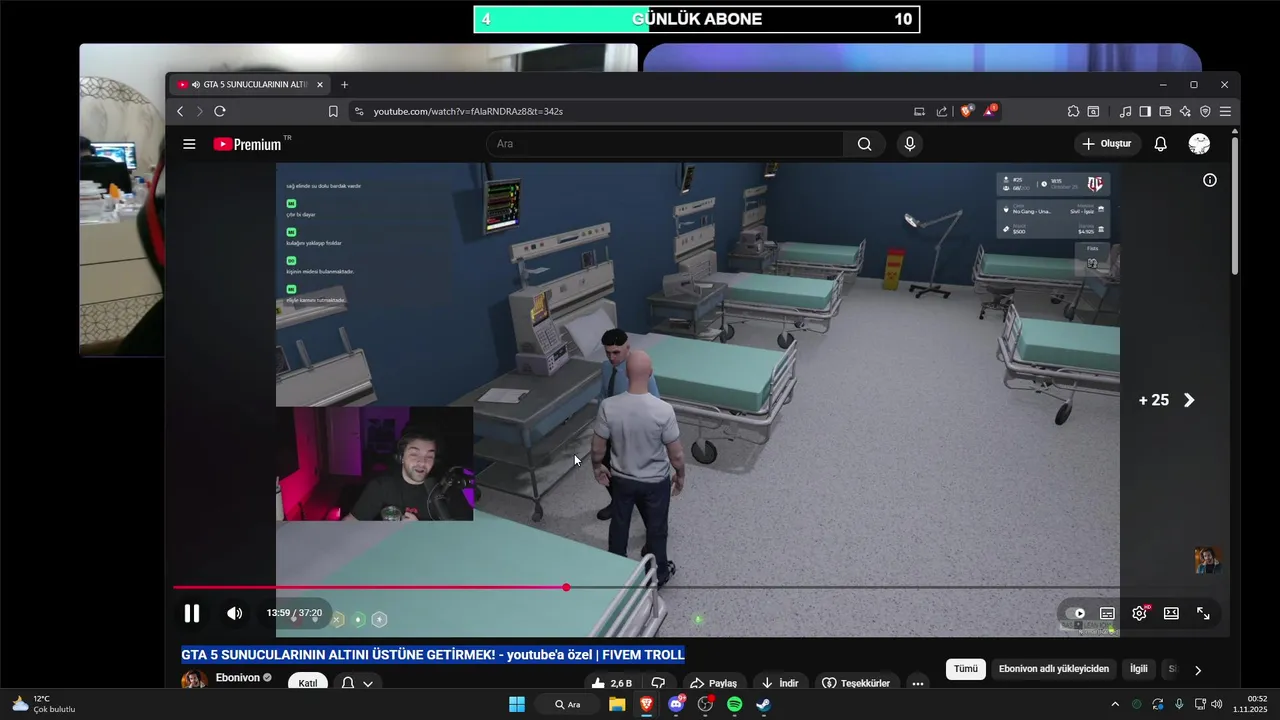Open YouTube notifications bell

coord(1160,144)
